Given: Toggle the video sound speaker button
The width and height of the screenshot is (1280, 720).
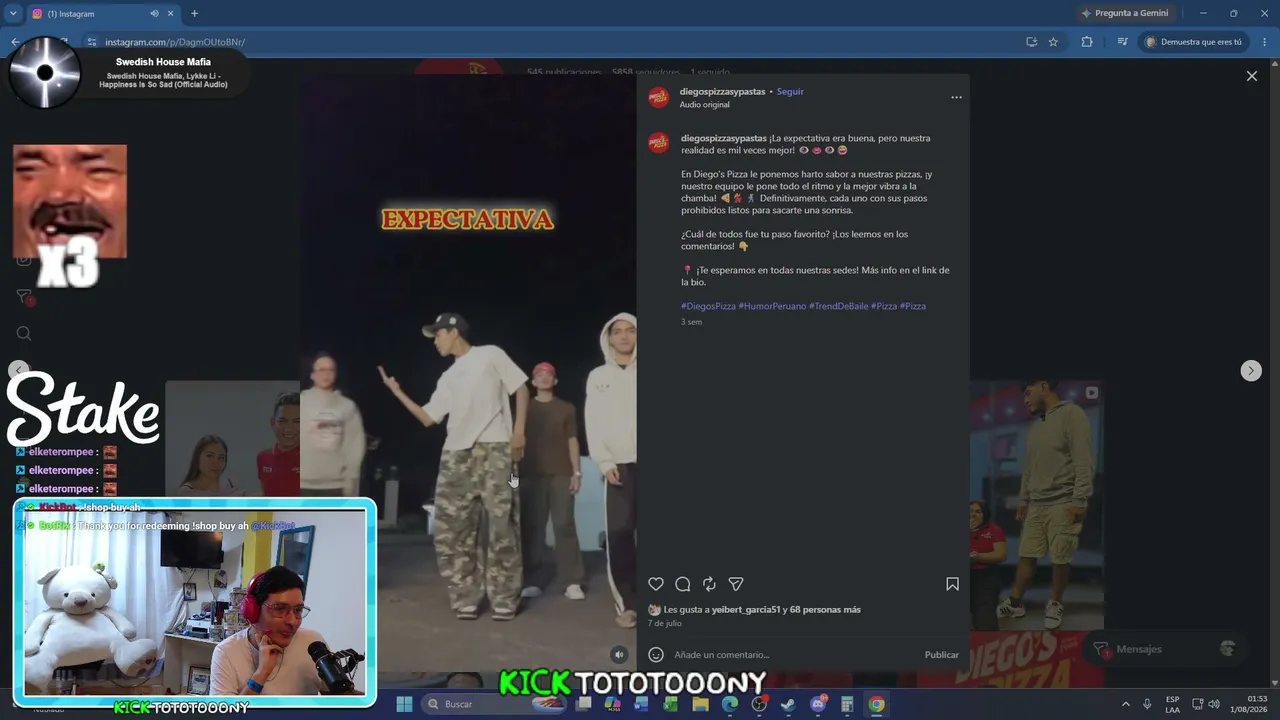Looking at the screenshot, I should pos(619,655).
